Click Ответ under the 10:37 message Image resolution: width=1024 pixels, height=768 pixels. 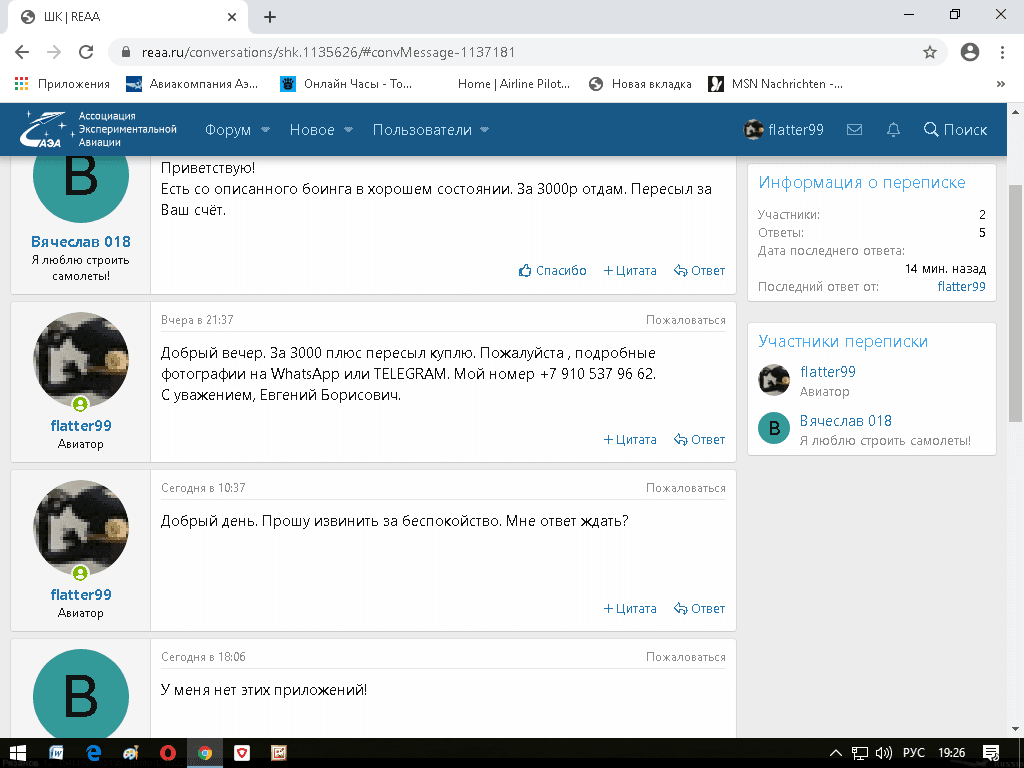[700, 608]
